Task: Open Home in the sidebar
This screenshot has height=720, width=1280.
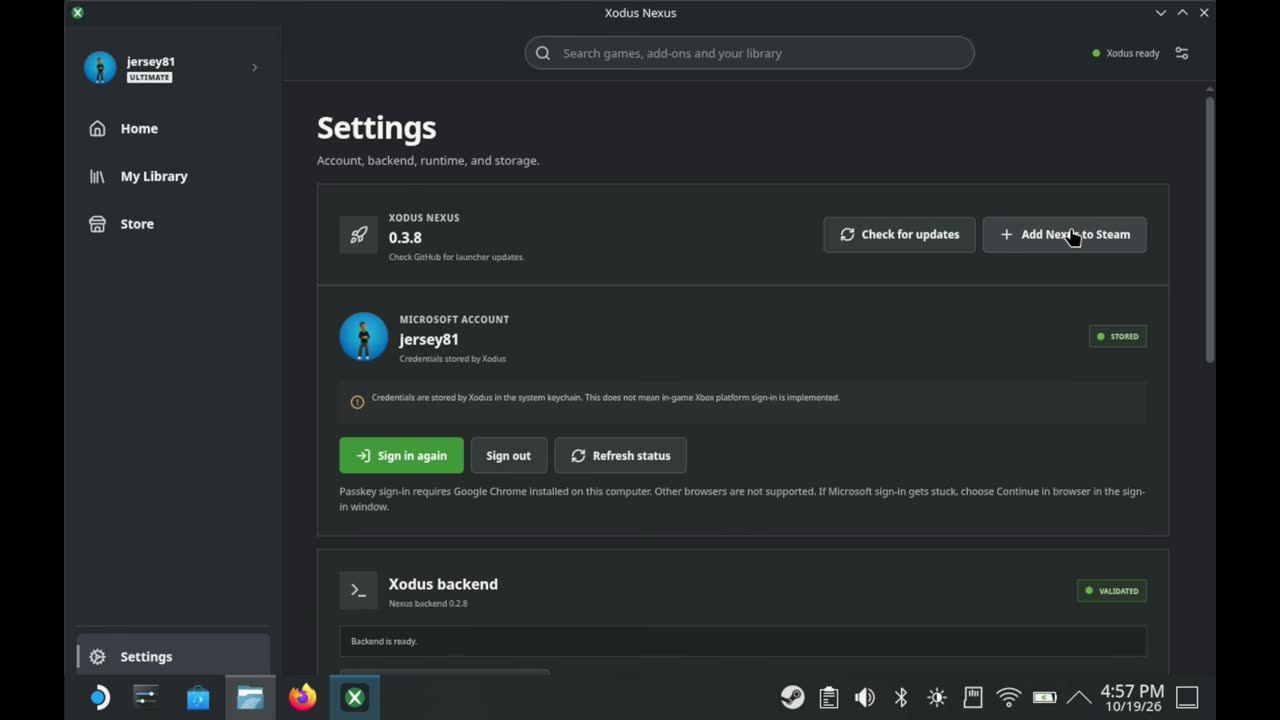Action: 139,128
